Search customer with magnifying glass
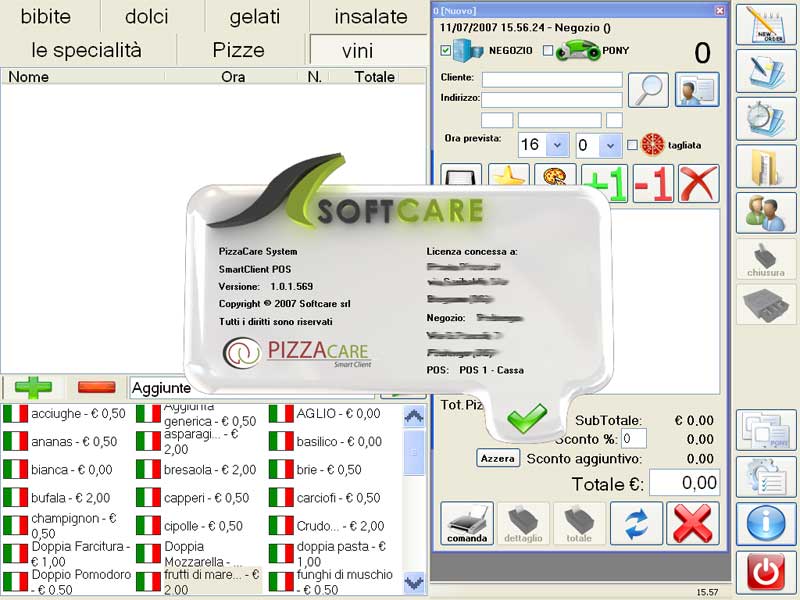 (648, 90)
